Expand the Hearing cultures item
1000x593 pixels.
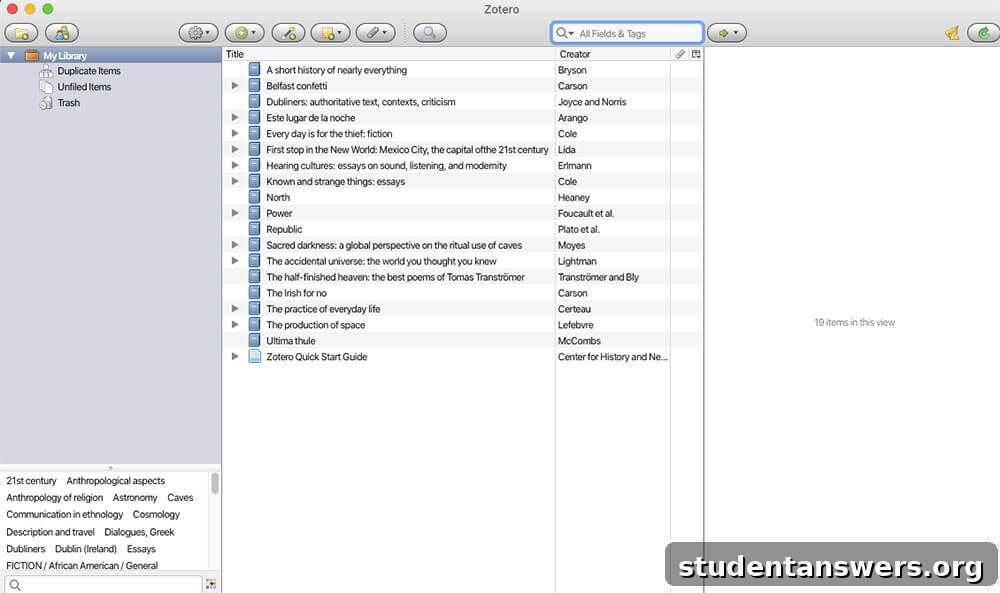[235, 165]
